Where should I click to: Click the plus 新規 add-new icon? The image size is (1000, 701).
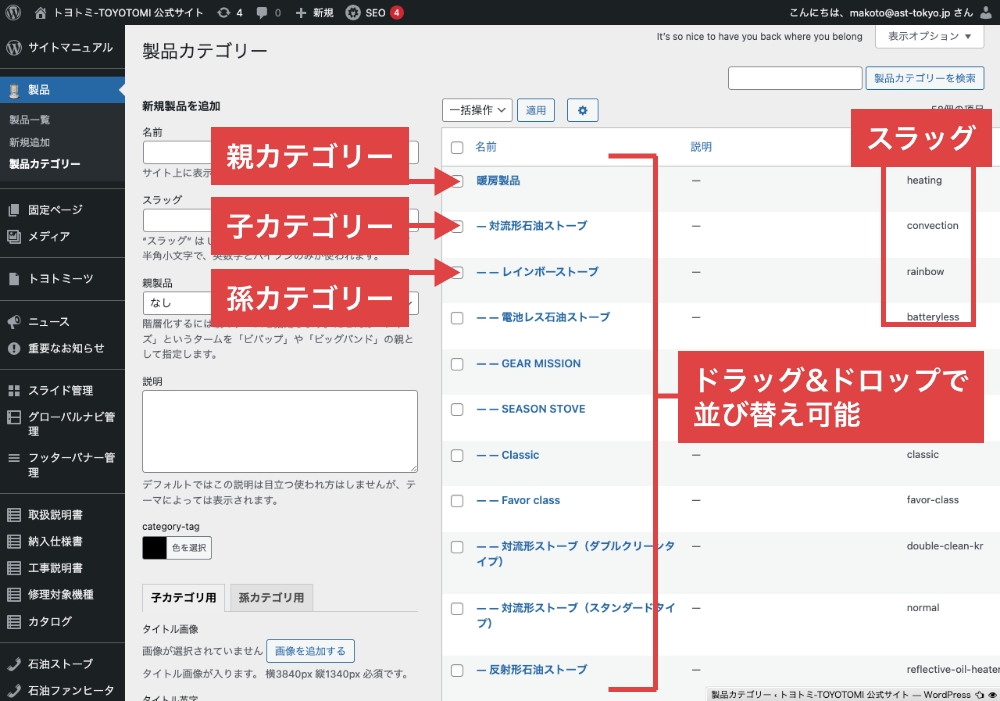[301, 13]
